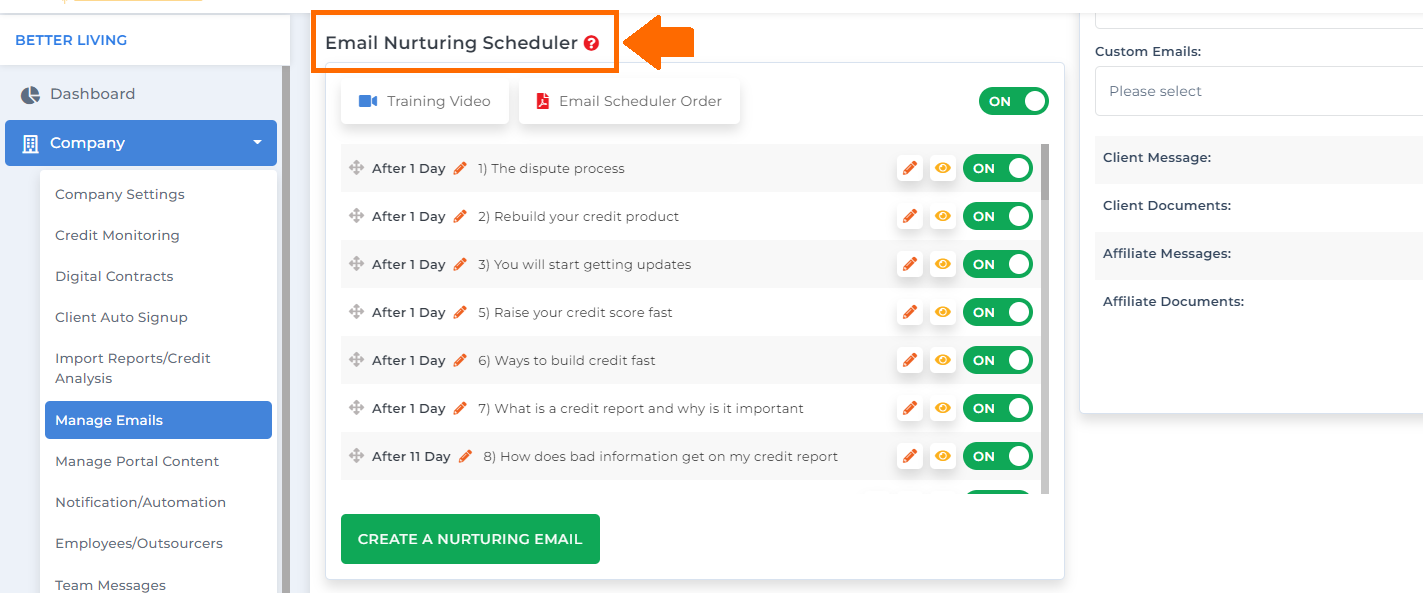Screen dimensions: 1423x593
Task: Open the Training Video button
Action: click(x=425, y=101)
